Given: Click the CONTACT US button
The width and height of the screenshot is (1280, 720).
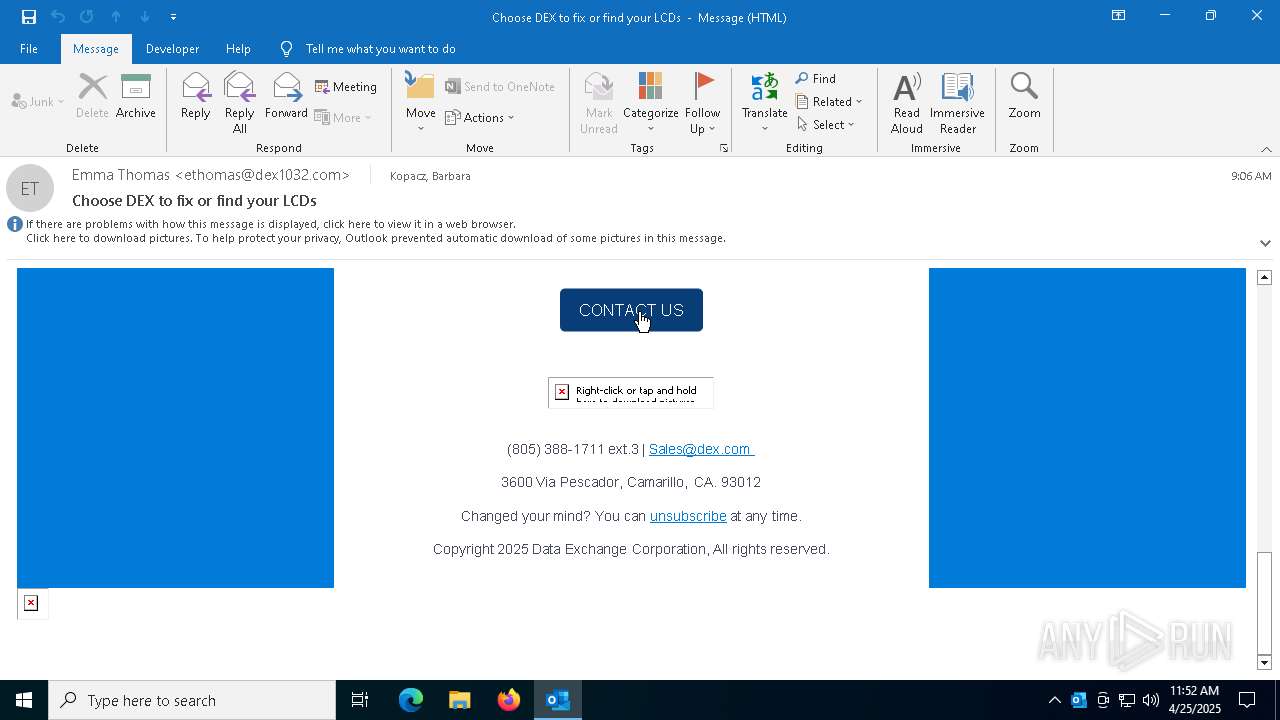Looking at the screenshot, I should pyautogui.click(x=631, y=310).
